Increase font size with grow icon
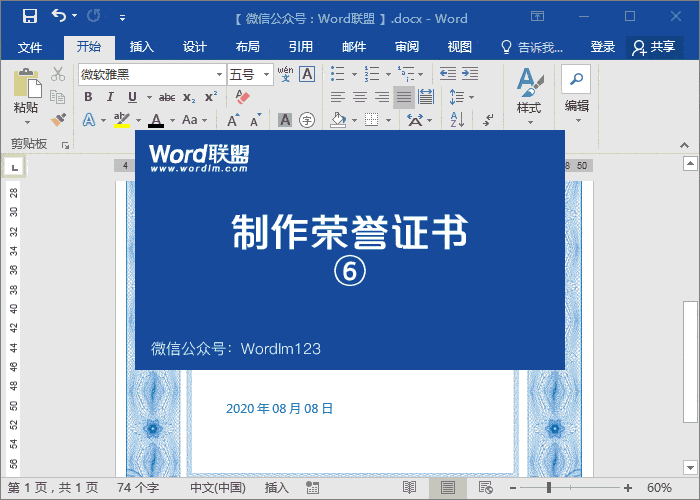 point(233,120)
